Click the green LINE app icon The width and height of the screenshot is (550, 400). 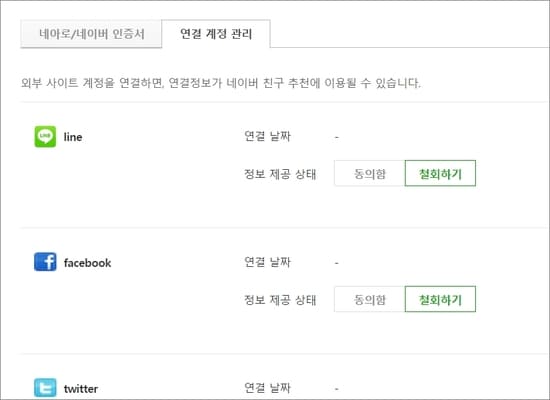click(x=45, y=136)
